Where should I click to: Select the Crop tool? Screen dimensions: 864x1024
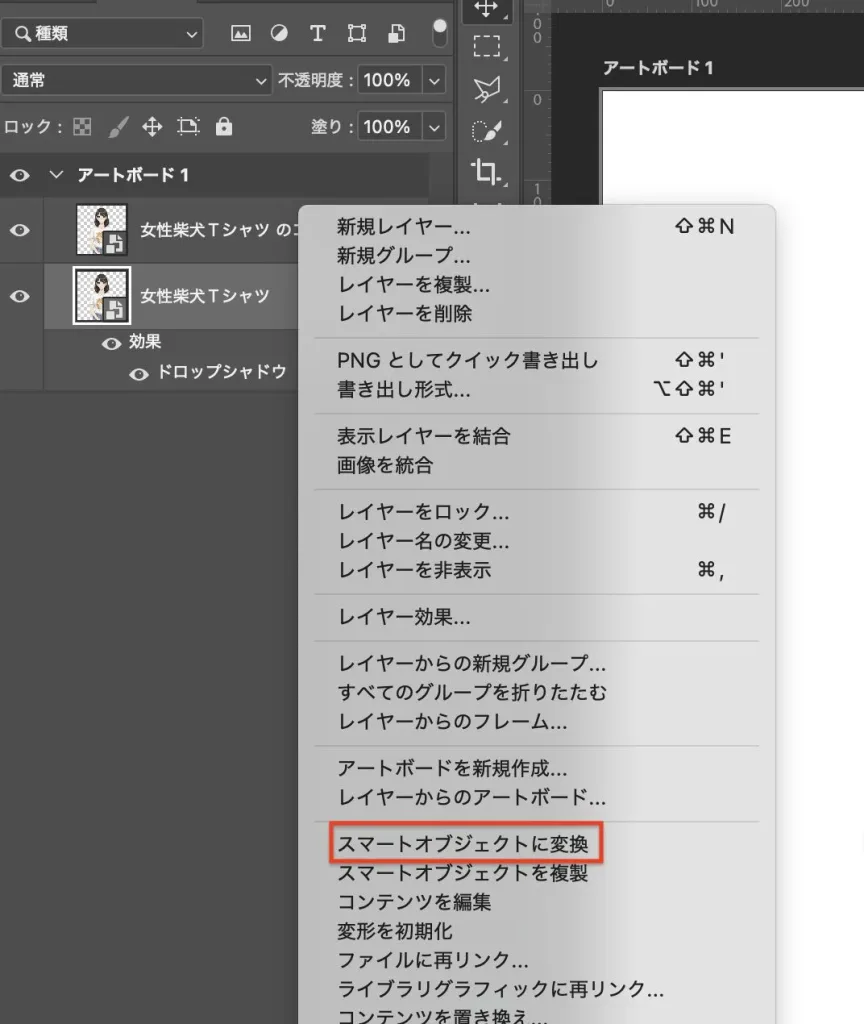pyautogui.click(x=486, y=172)
